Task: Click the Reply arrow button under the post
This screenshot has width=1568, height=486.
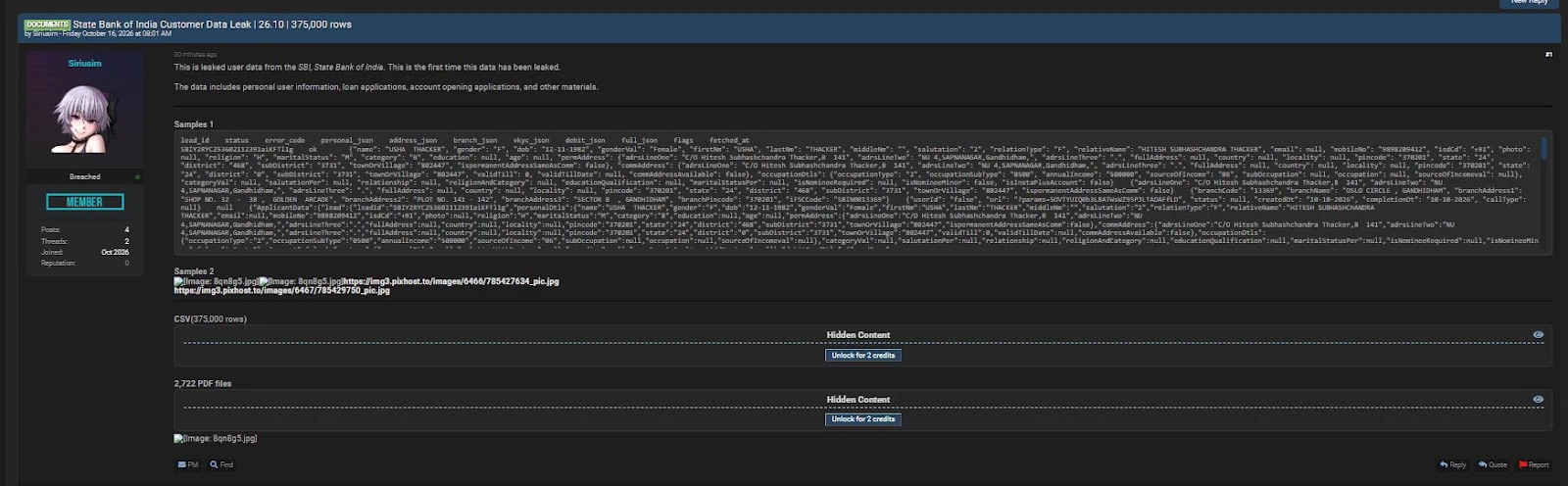Action: coord(1452,464)
